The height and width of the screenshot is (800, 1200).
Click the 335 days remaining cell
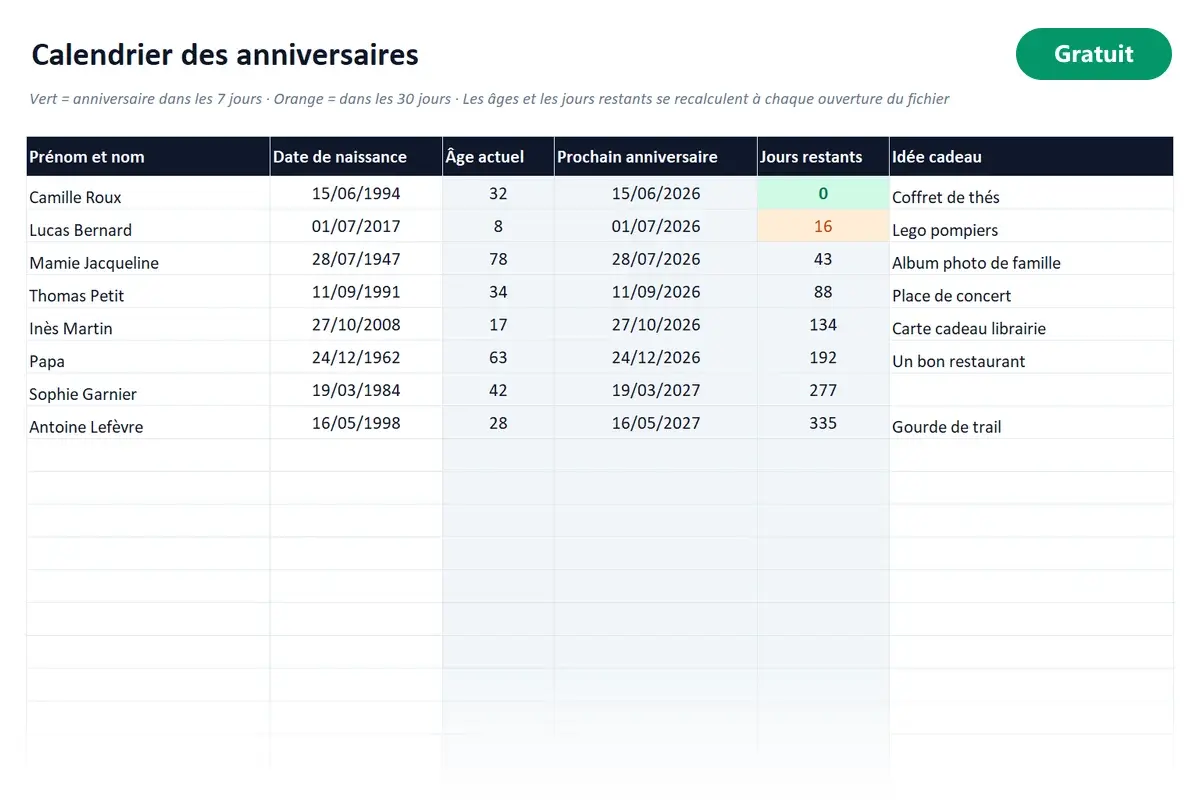[x=823, y=423]
